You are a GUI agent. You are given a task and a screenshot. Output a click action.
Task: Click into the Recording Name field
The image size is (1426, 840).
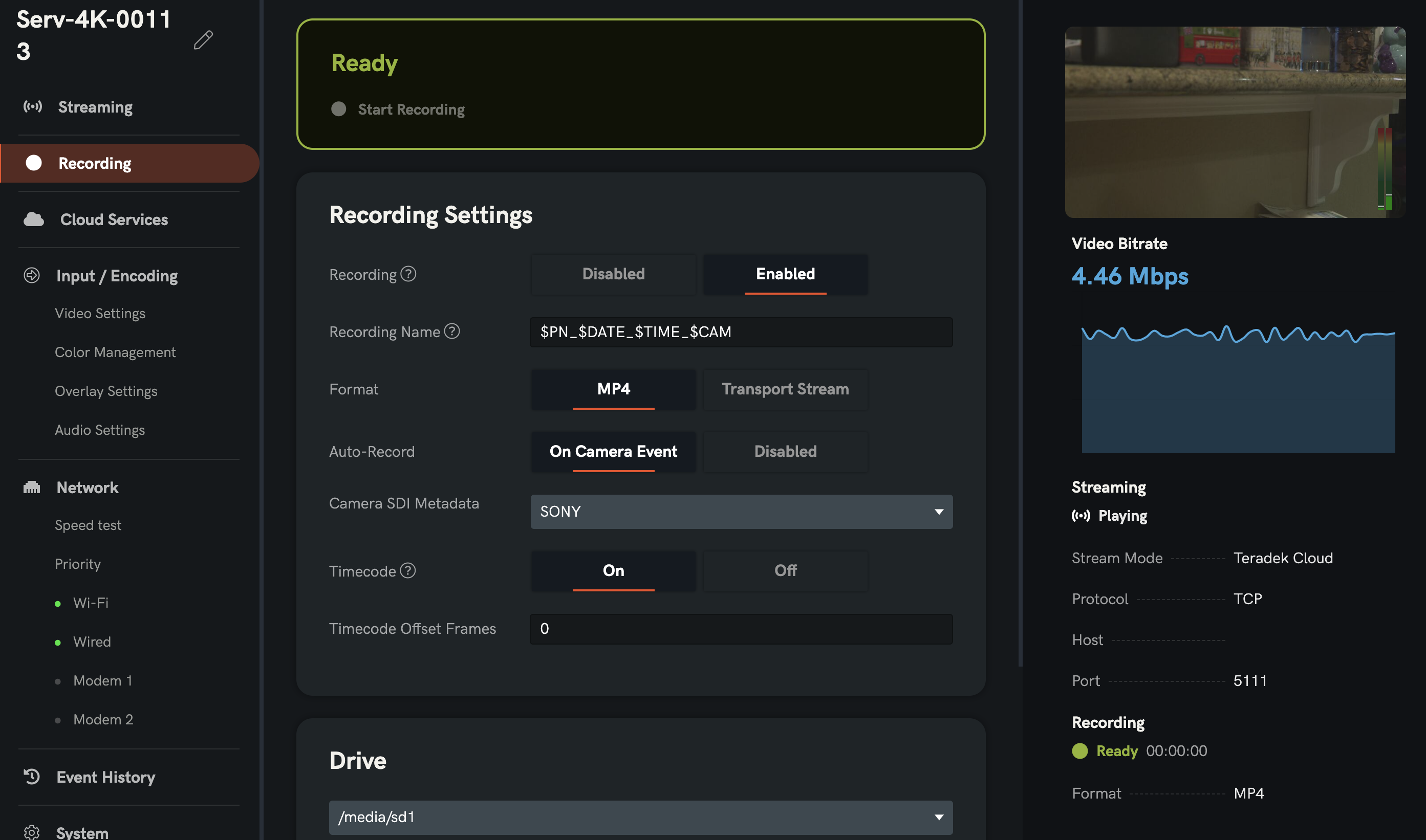(741, 331)
